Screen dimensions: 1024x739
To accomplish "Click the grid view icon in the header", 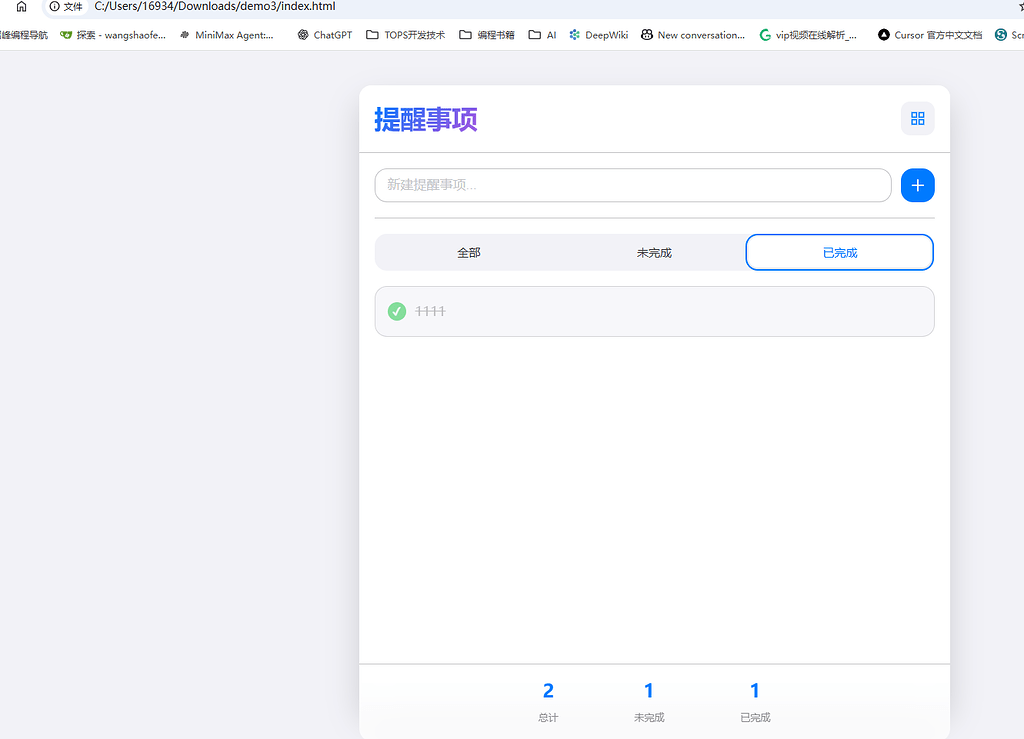I will 918,118.
